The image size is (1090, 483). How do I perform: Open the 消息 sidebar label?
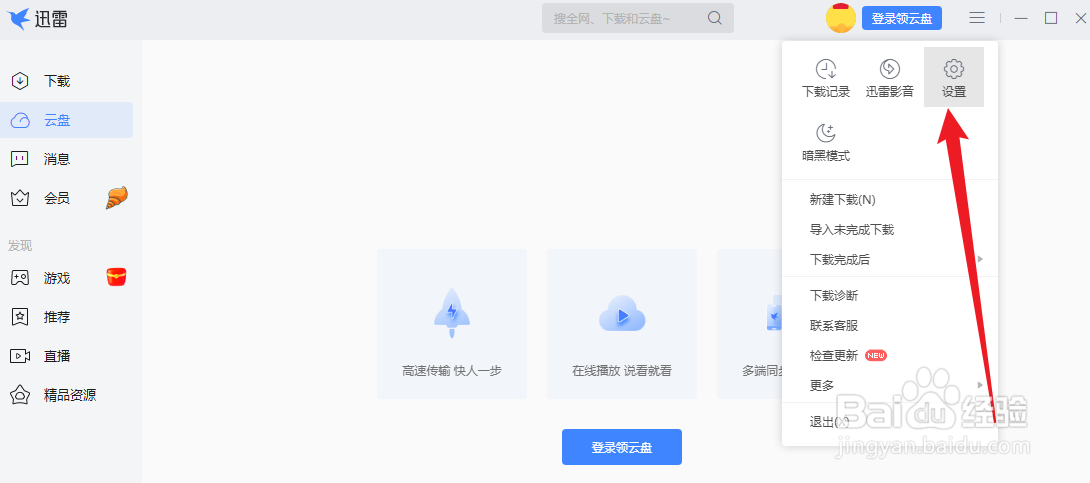57,159
